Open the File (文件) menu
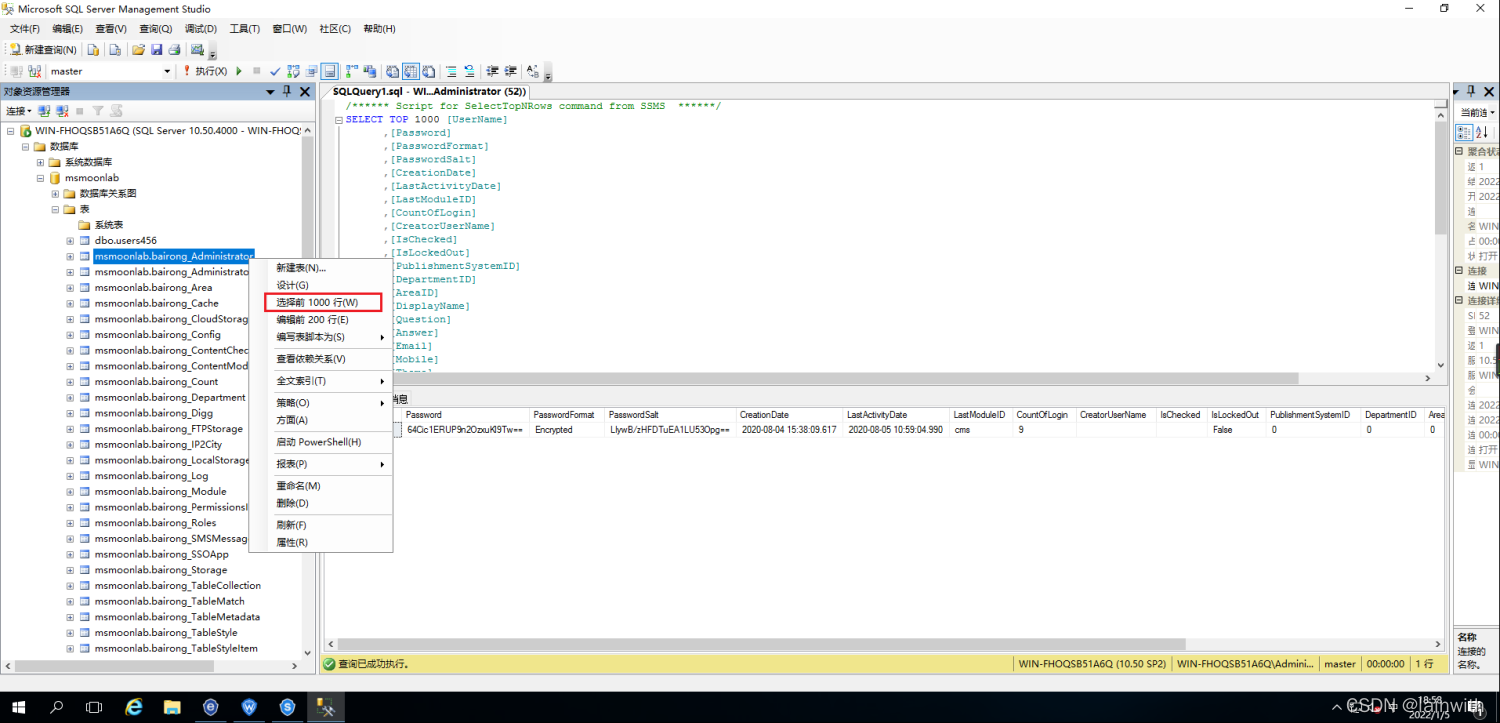The height and width of the screenshot is (723, 1500). tap(25, 29)
